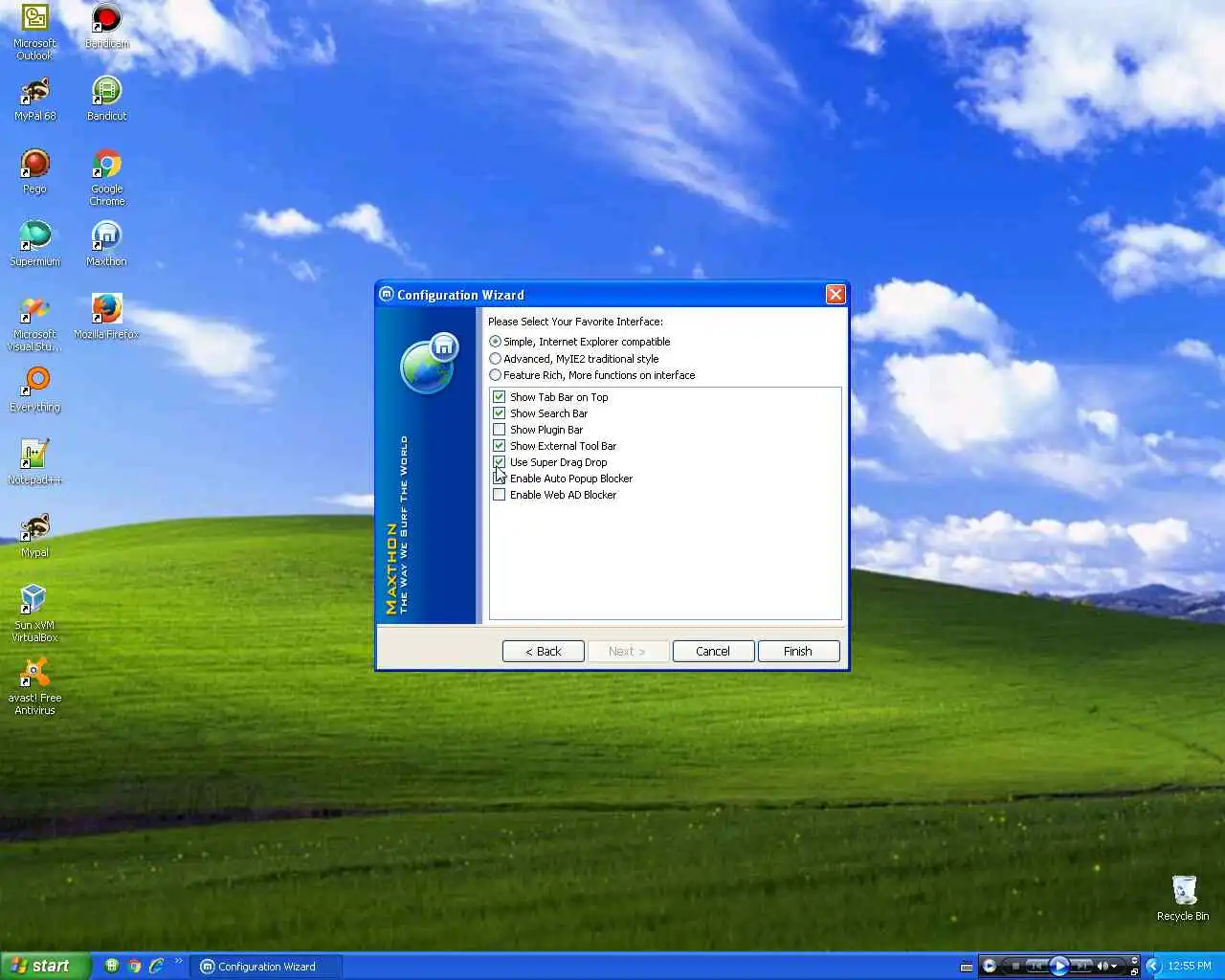Select the avast! Free Antivirus icon
Viewport: 1225px width, 980px height.
(x=34, y=686)
